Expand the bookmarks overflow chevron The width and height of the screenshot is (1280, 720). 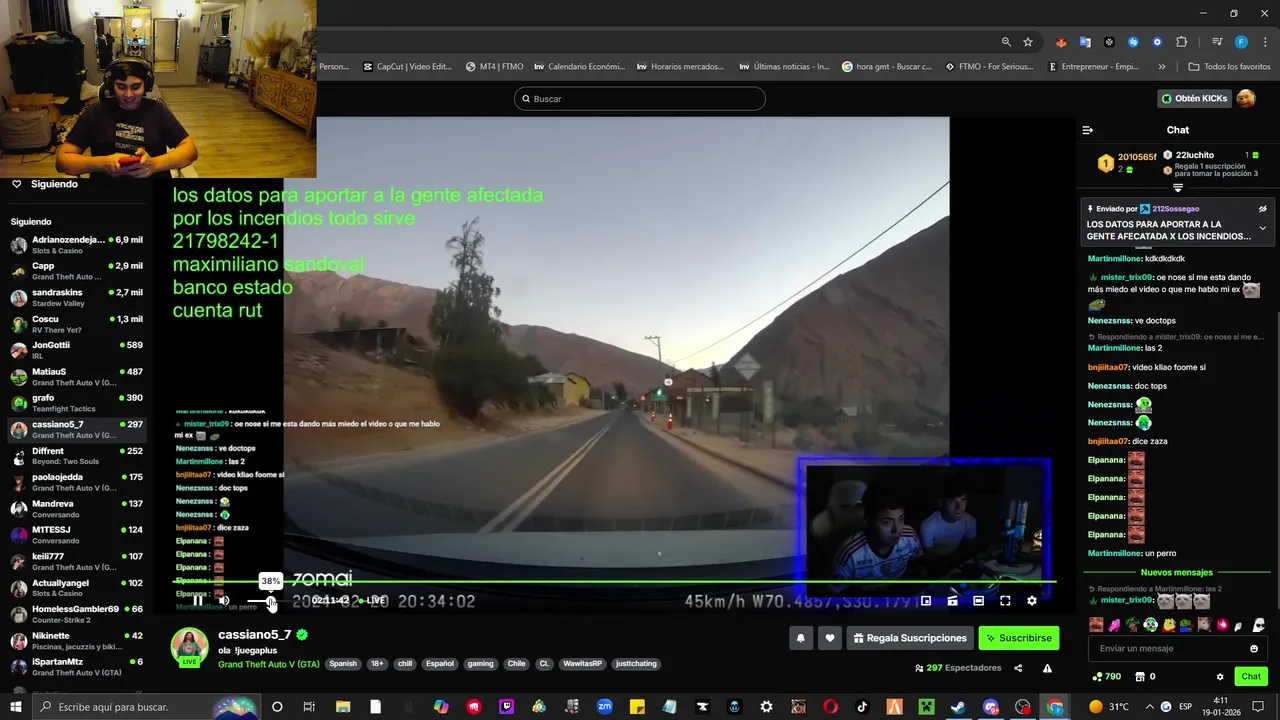[x=1161, y=67]
